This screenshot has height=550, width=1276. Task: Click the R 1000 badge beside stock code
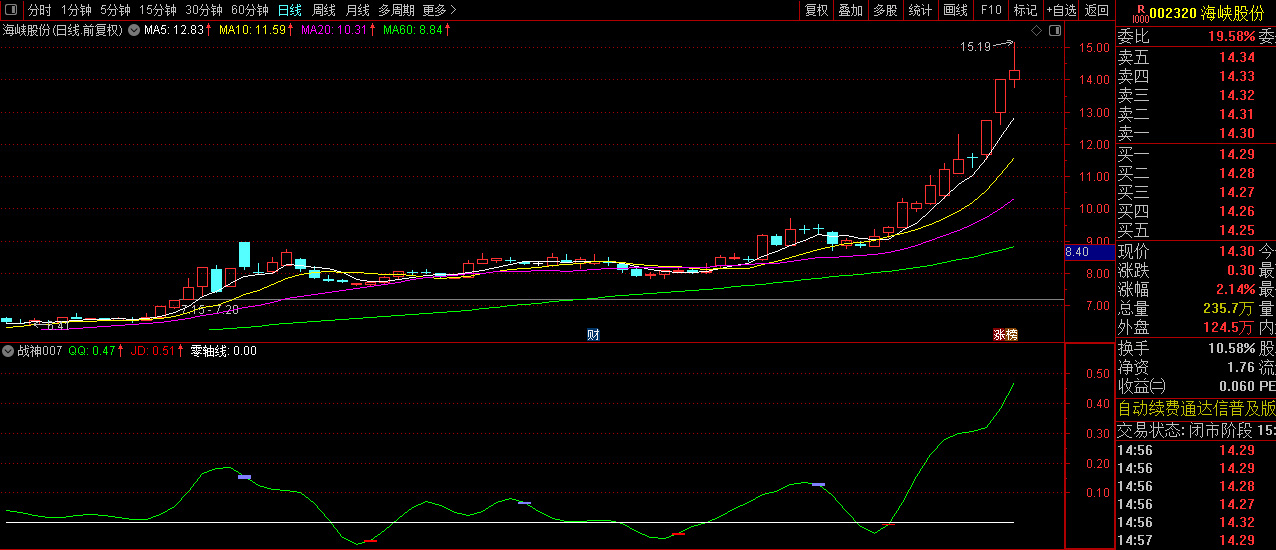(1139, 12)
